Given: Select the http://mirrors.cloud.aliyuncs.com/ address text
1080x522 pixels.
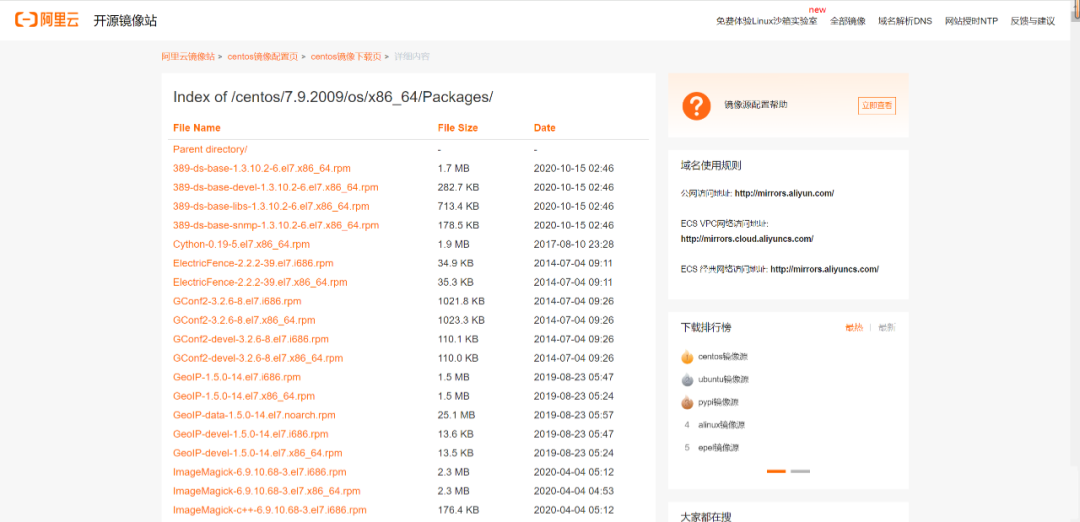Looking at the screenshot, I should point(747,239).
